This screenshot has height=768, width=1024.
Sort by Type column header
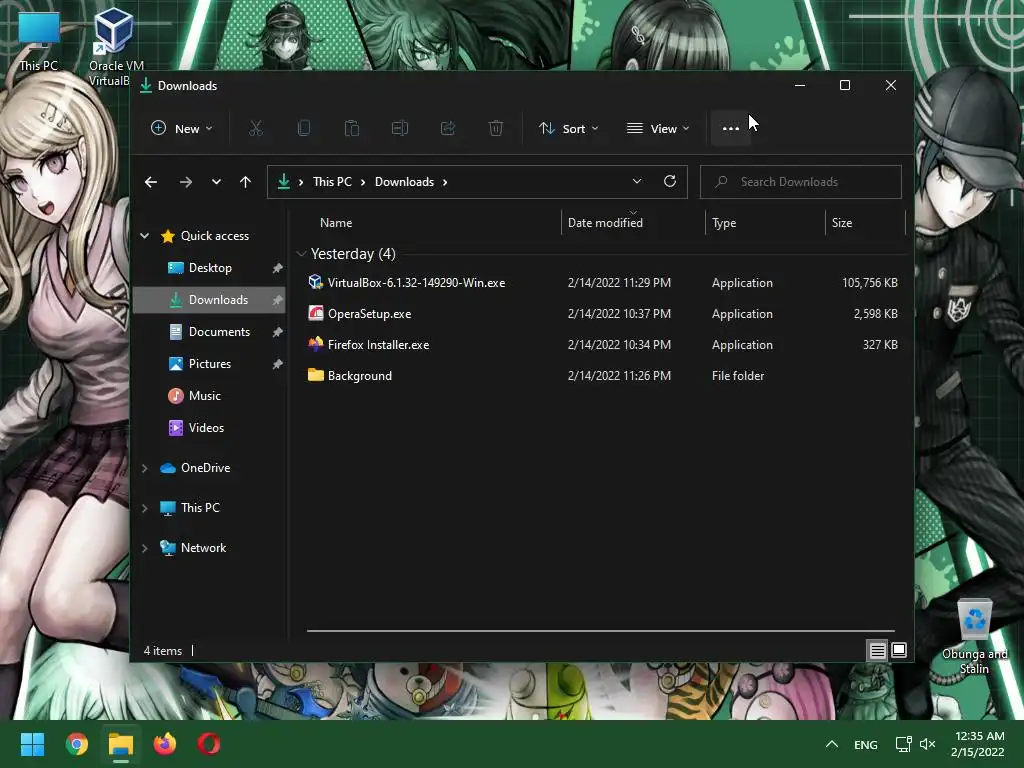765,223
